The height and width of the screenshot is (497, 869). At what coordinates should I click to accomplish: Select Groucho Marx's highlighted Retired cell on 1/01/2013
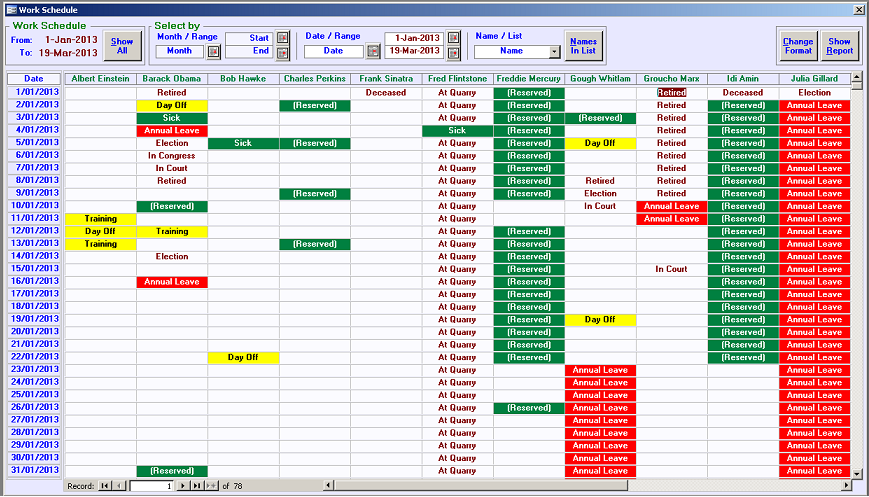tap(672, 93)
